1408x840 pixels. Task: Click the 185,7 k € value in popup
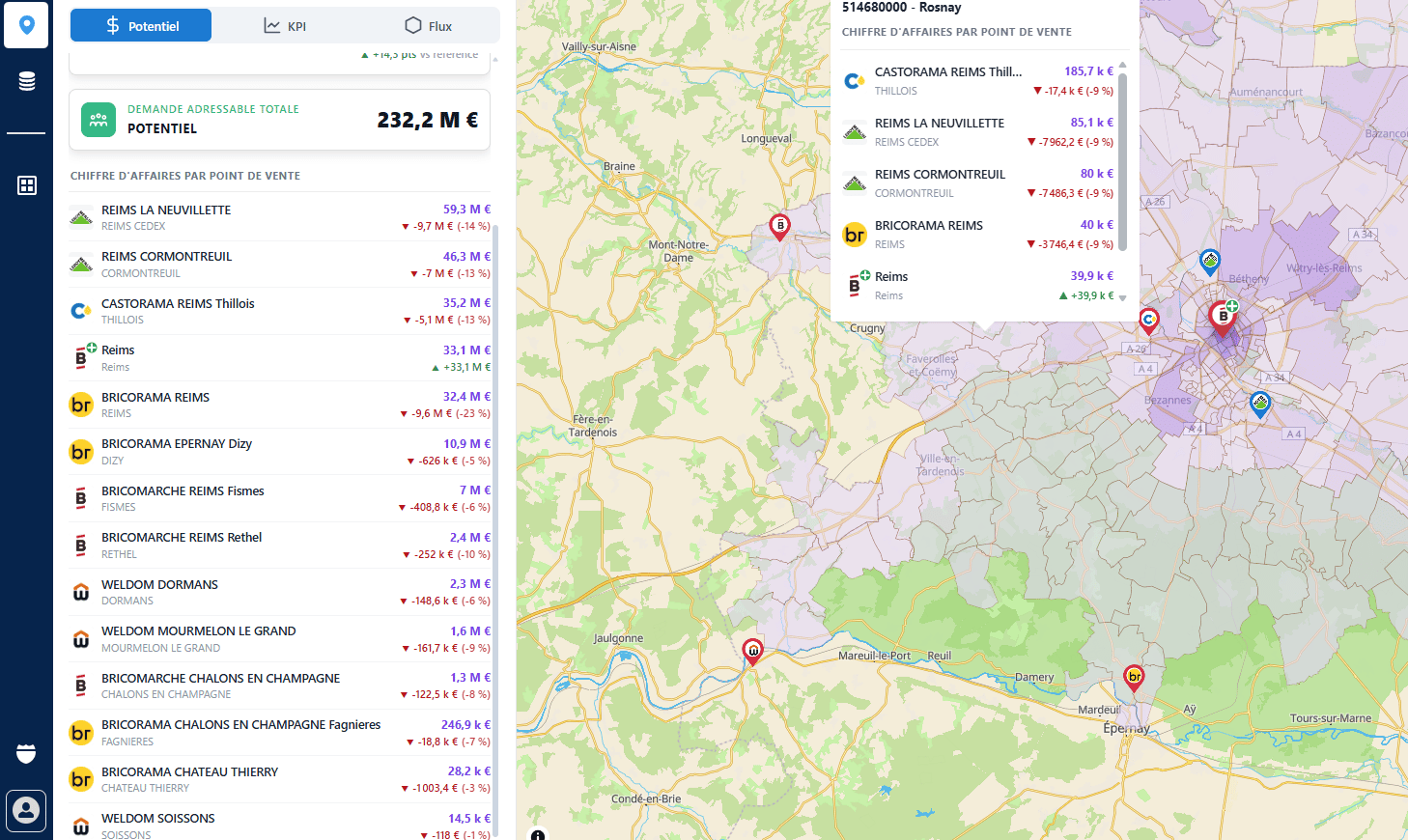click(1088, 71)
